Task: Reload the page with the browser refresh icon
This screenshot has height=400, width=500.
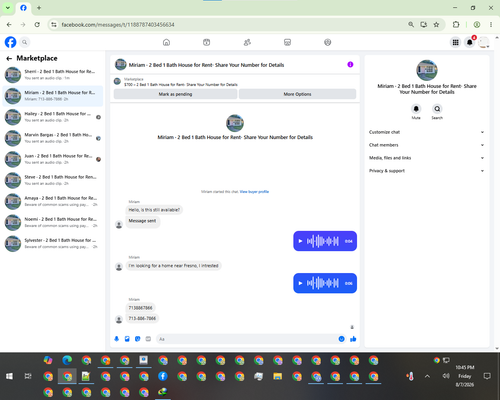Action: [37, 25]
